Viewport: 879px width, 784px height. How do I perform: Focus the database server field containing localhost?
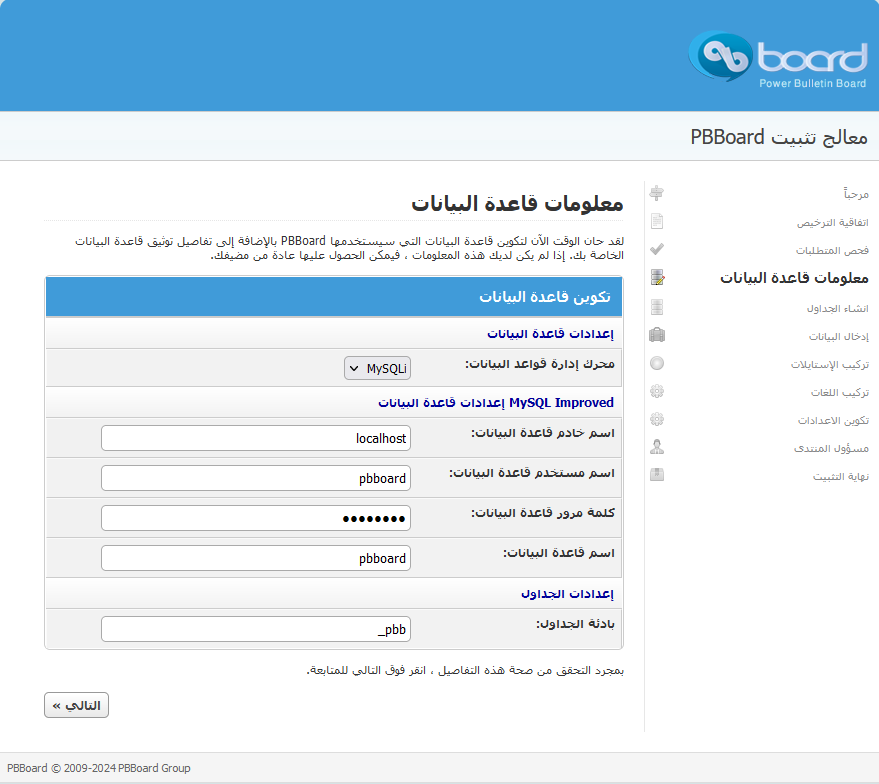tap(256, 438)
